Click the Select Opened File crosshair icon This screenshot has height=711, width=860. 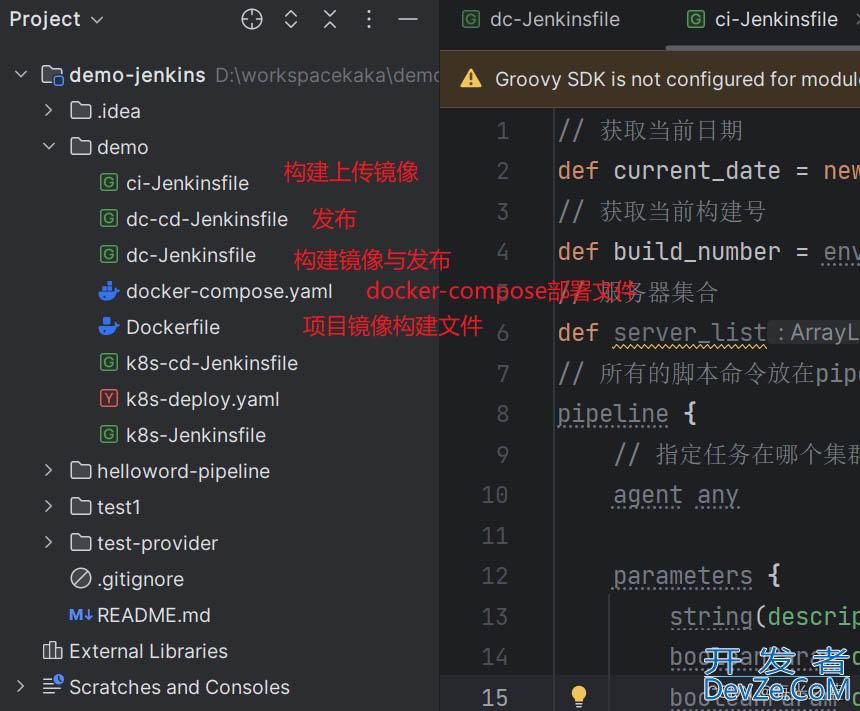click(252, 19)
